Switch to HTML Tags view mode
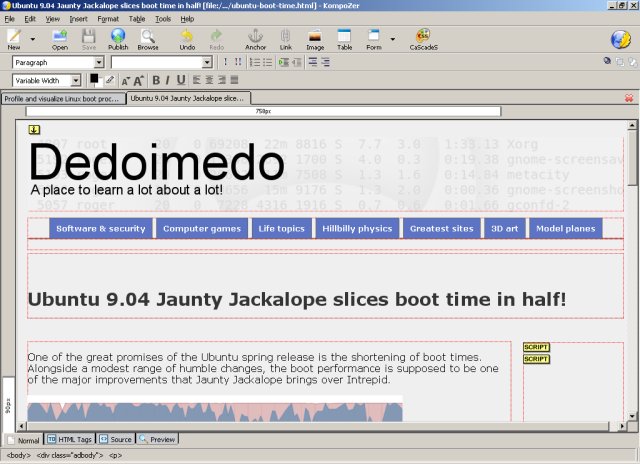Screen dimensions: 640x464 point(70,439)
